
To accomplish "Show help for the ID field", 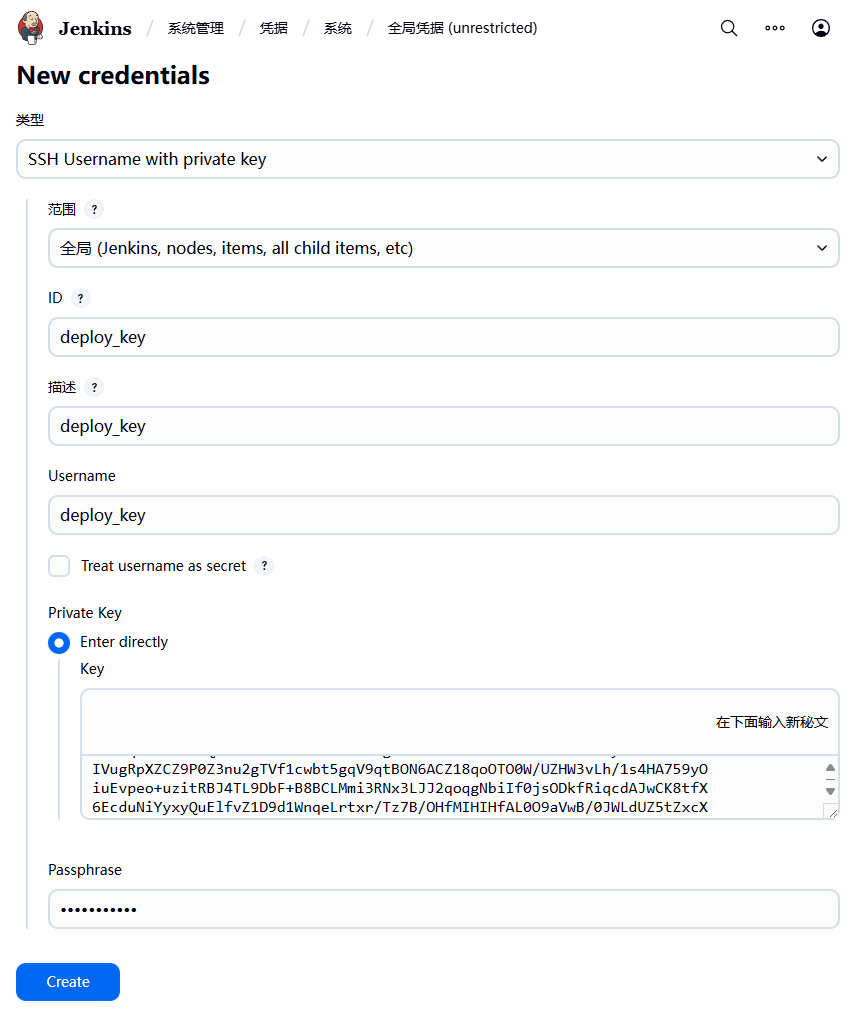I will coord(81,298).
